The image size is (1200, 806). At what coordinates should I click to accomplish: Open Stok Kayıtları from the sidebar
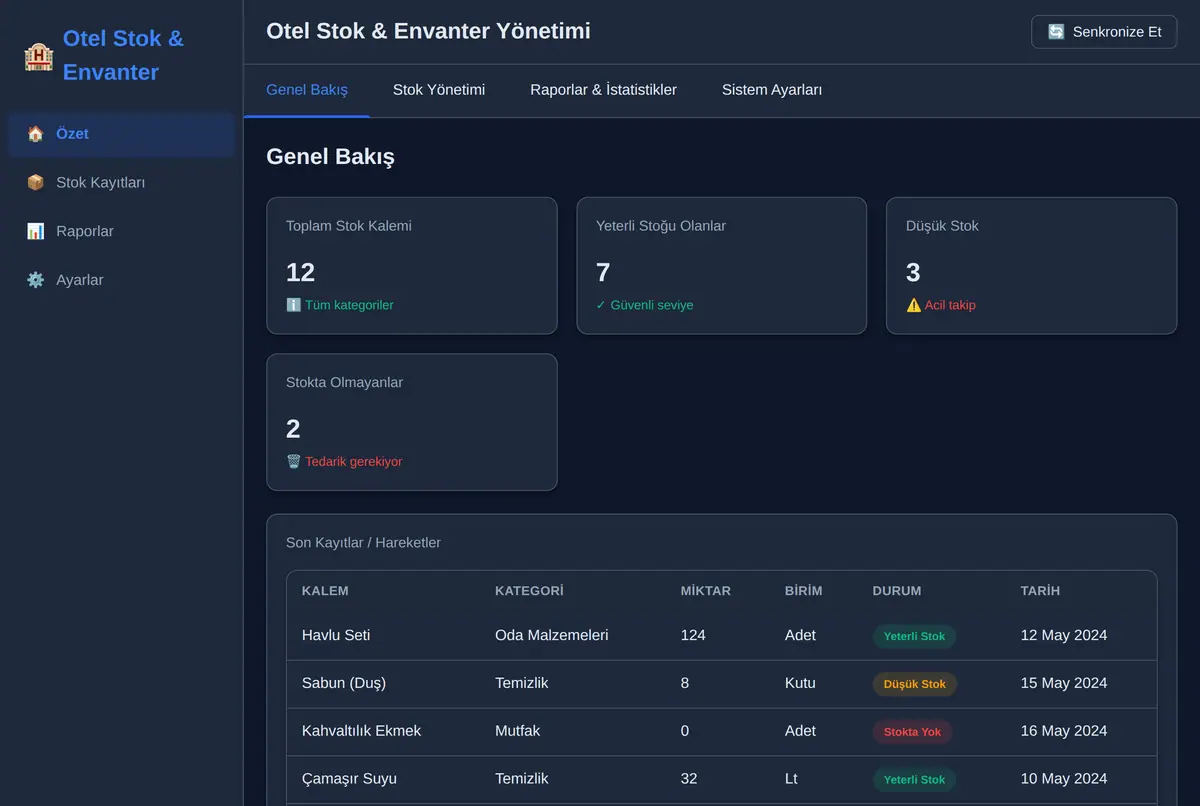[121, 183]
